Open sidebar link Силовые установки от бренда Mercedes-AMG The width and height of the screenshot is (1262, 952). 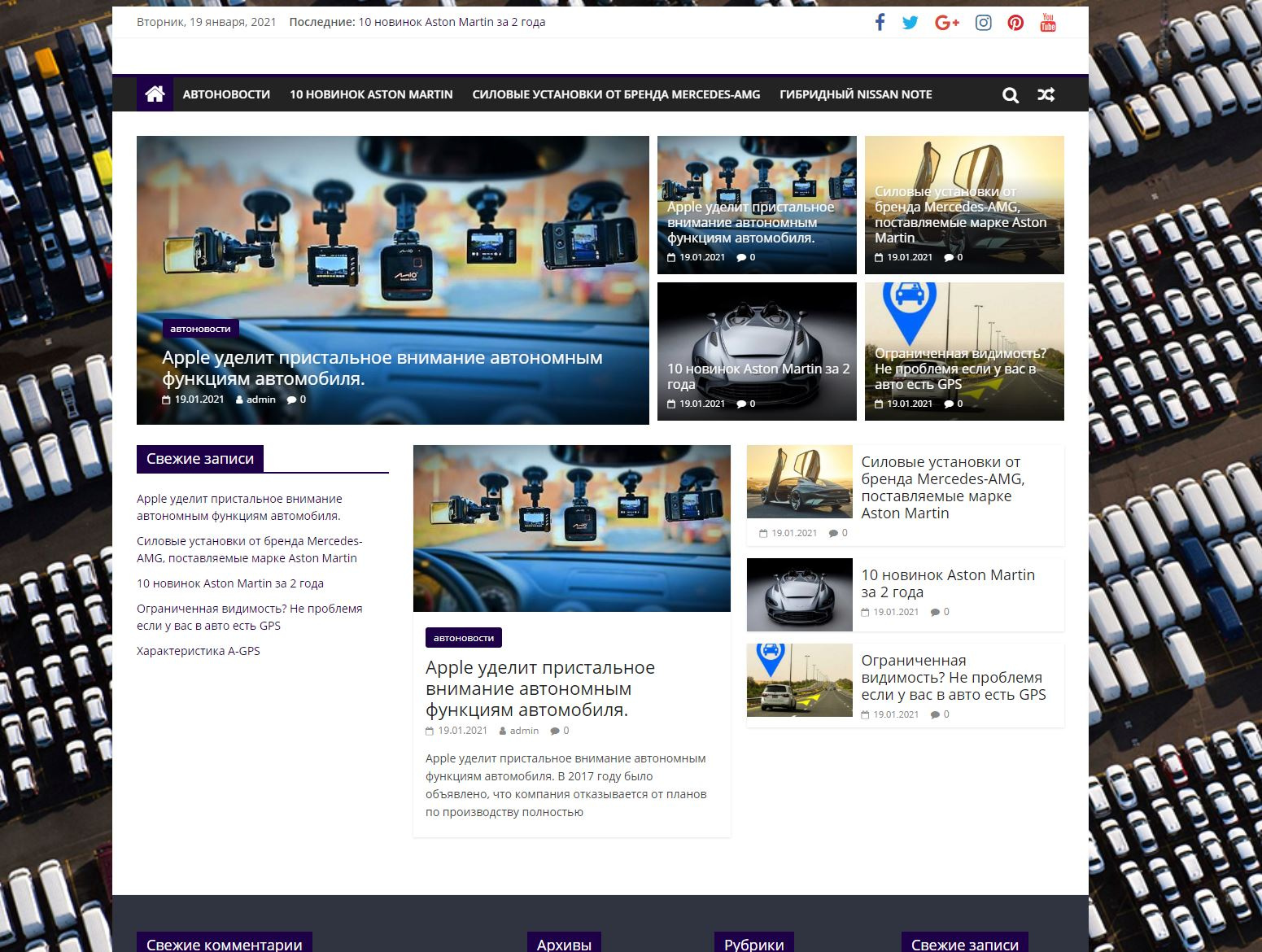click(x=249, y=549)
